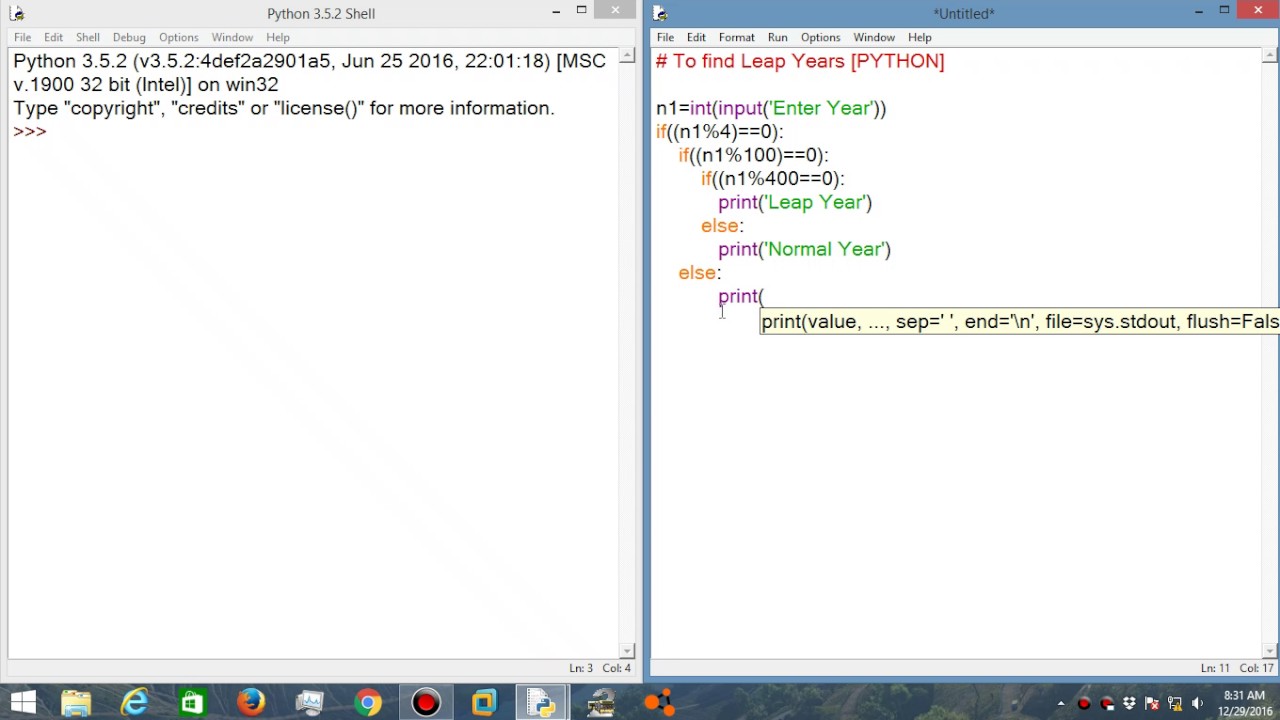1280x720 pixels.
Task: Launch Google Chrome from the taskbar
Action: click(x=368, y=703)
